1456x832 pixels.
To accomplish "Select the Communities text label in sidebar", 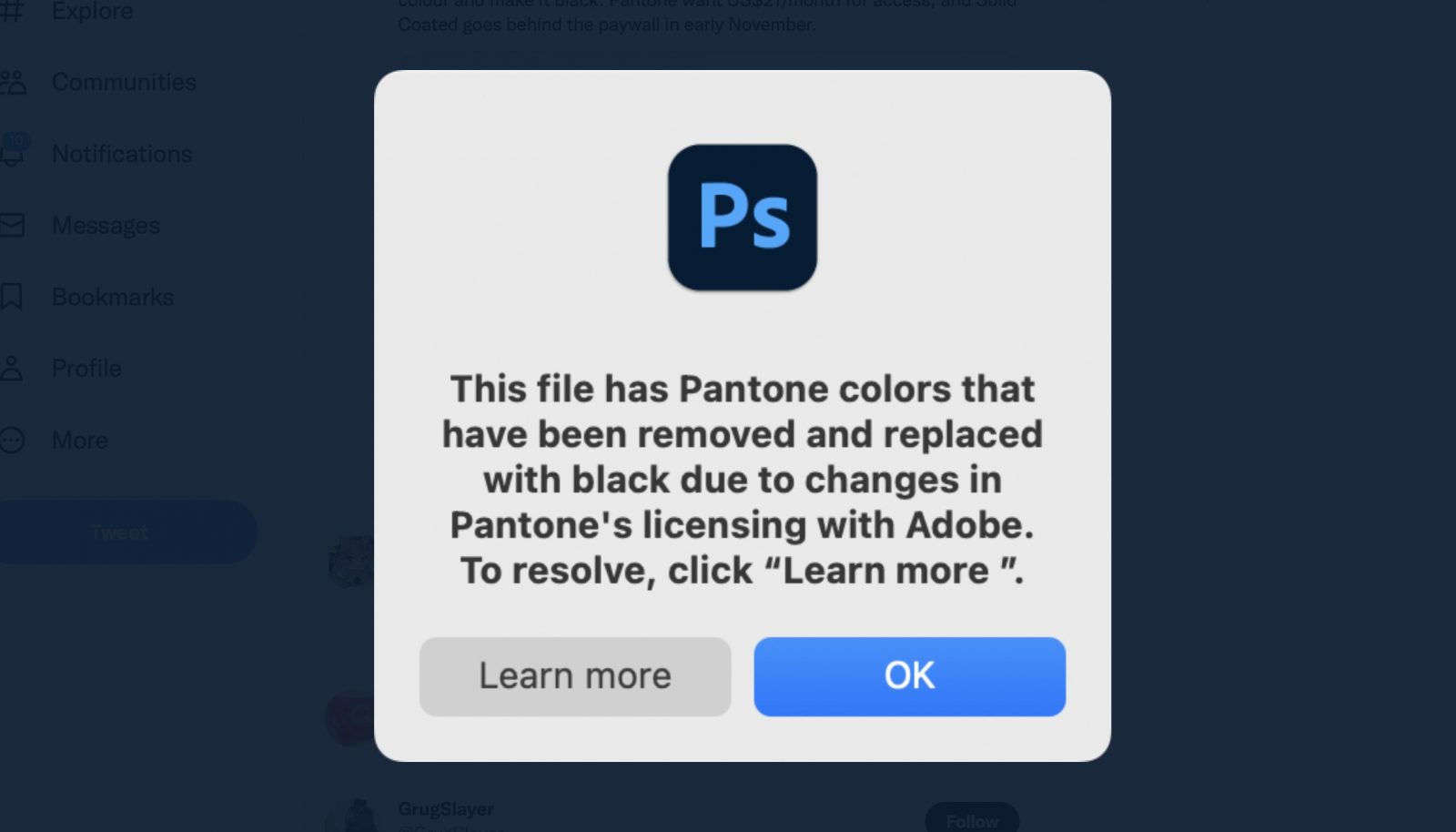I will pos(124,83).
